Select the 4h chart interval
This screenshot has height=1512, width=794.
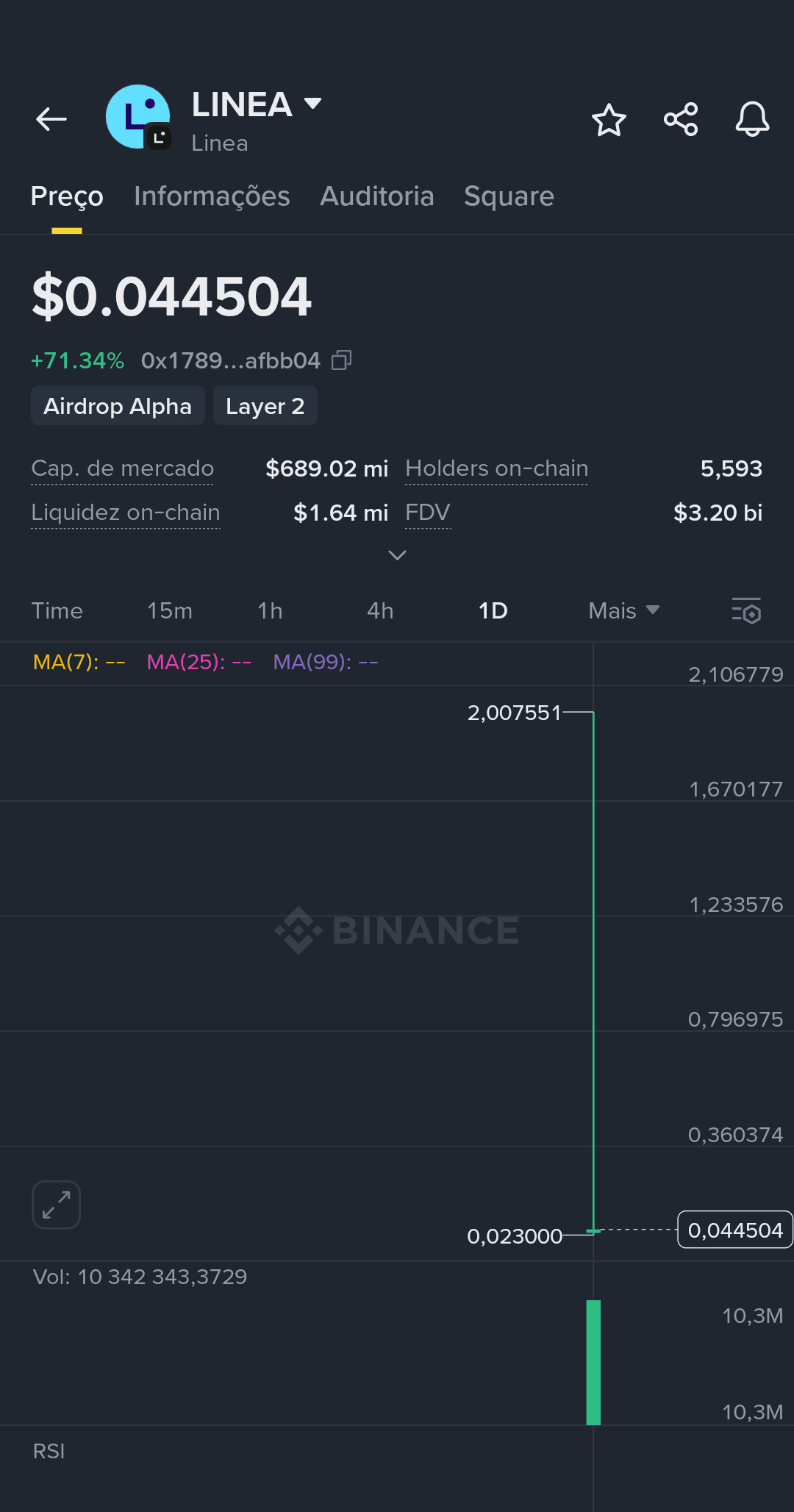coord(380,610)
